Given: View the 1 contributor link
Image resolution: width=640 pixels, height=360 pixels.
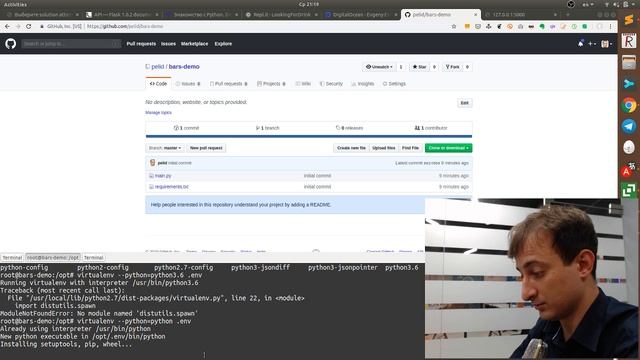Looking at the screenshot, I should click(x=431, y=128).
